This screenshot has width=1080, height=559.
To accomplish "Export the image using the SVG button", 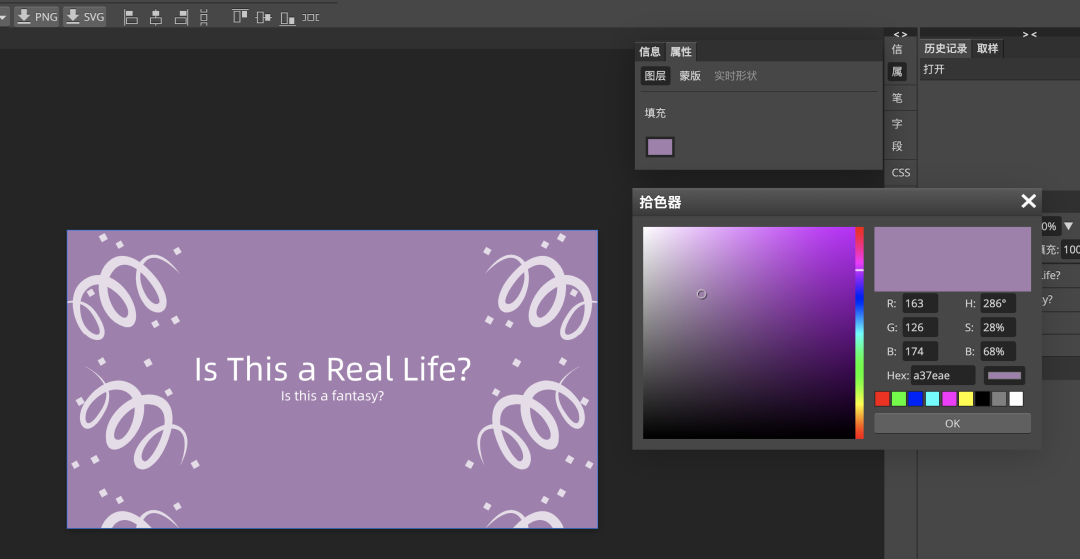I will tap(85, 17).
